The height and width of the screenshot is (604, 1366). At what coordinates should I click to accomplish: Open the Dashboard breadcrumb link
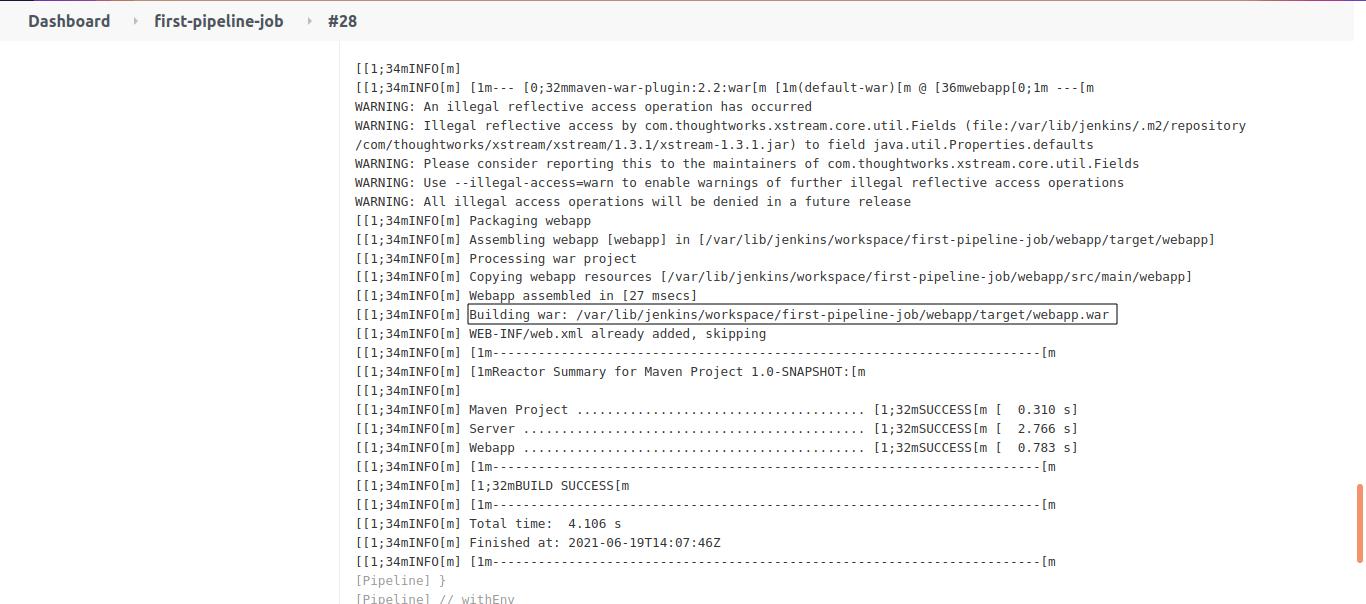click(69, 21)
